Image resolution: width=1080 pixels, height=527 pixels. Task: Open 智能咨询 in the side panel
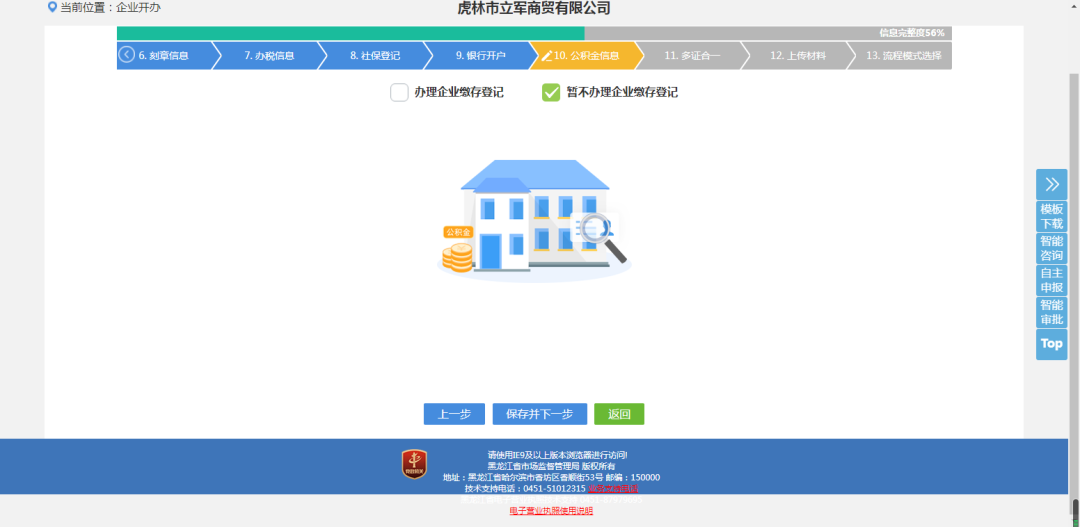pyautogui.click(x=1051, y=248)
